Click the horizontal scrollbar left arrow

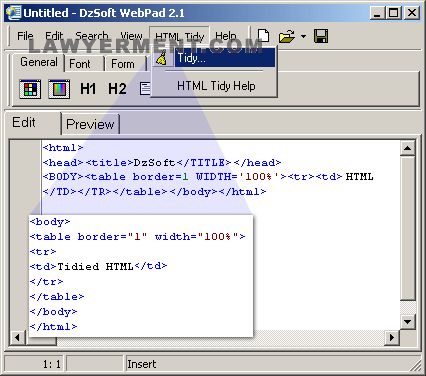click(17, 338)
